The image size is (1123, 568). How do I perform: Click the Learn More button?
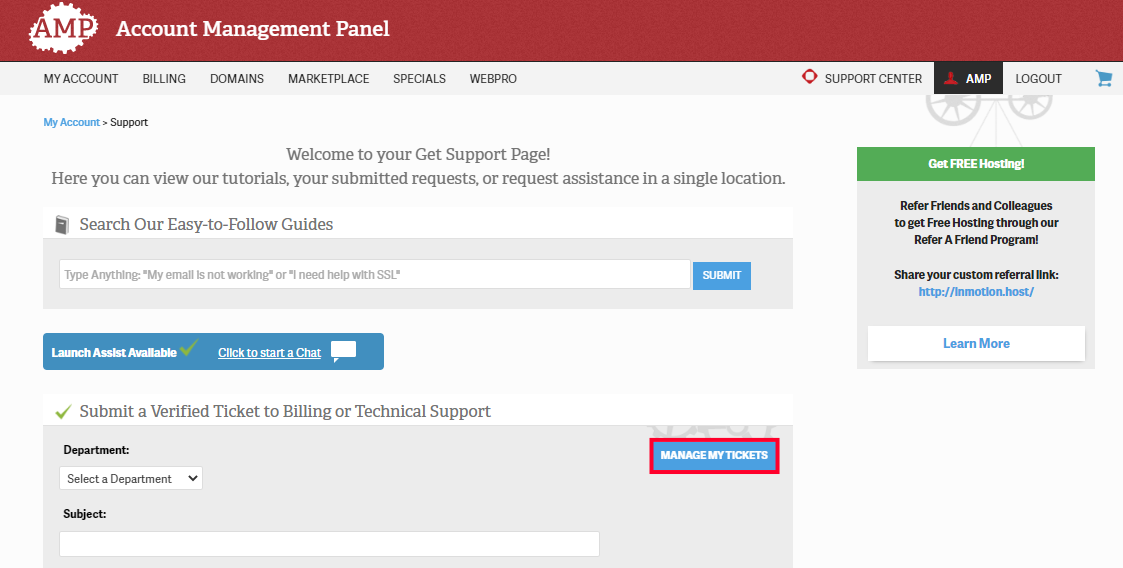pyautogui.click(x=976, y=343)
